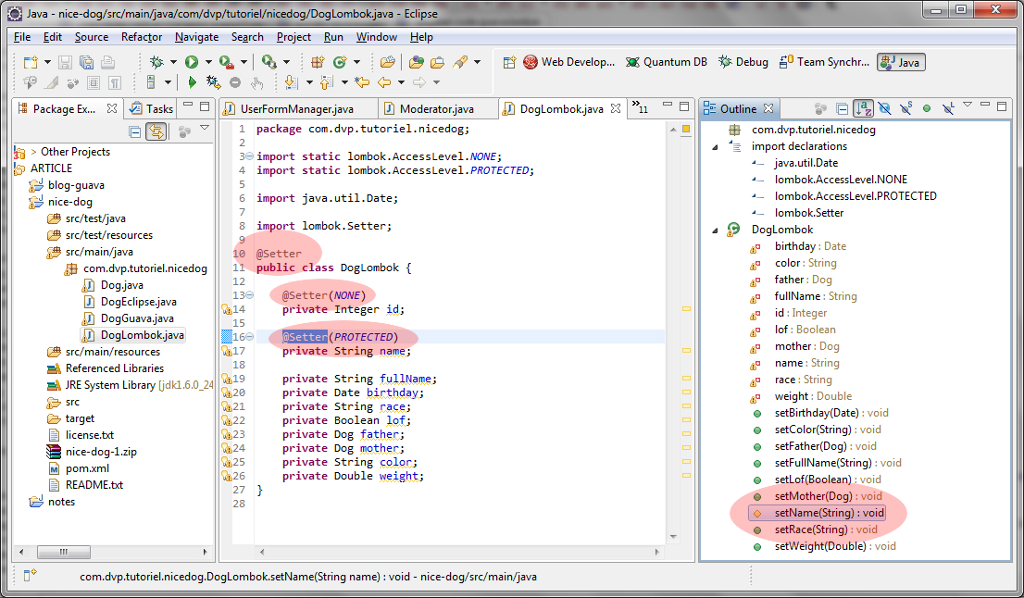Toggle Link with Editor in Package Explorer

coord(156,131)
